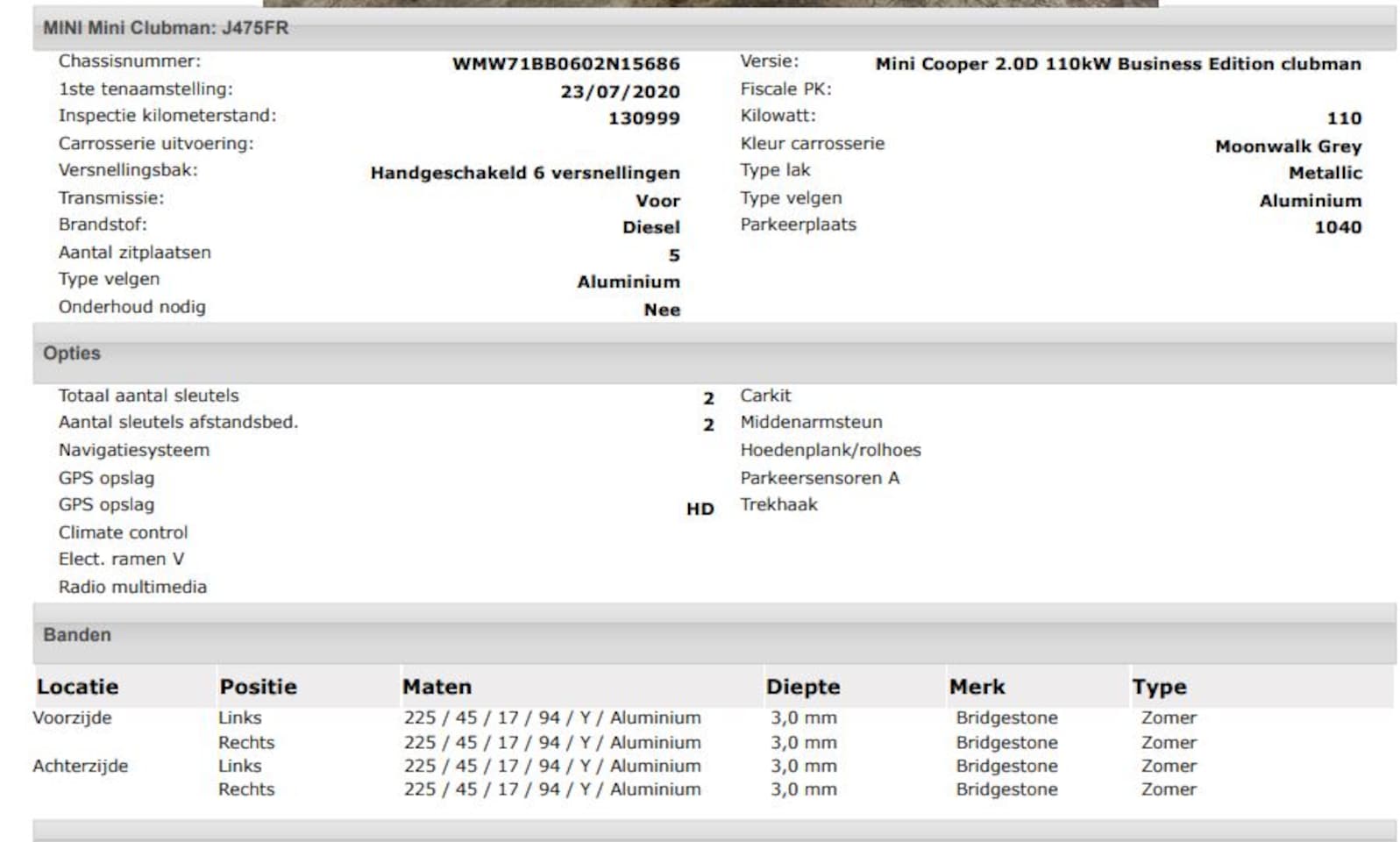
Task: Click the HD value beside GPS opslag
Action: 700,509
